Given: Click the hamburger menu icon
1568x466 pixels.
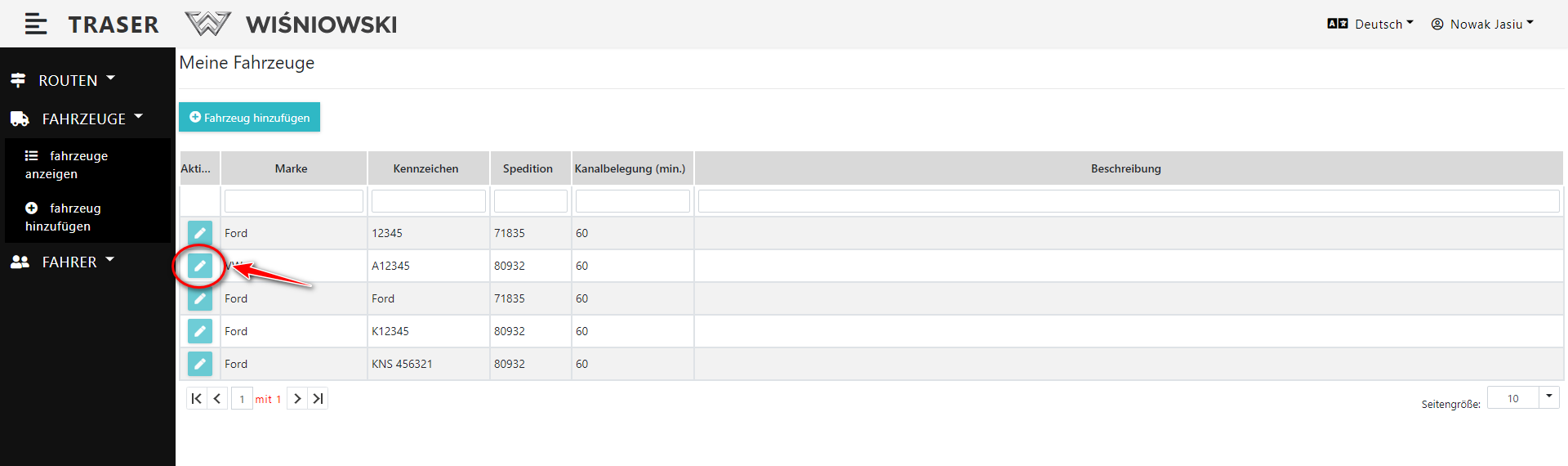Looking at the screenshot, I should (x=36, y=24).
